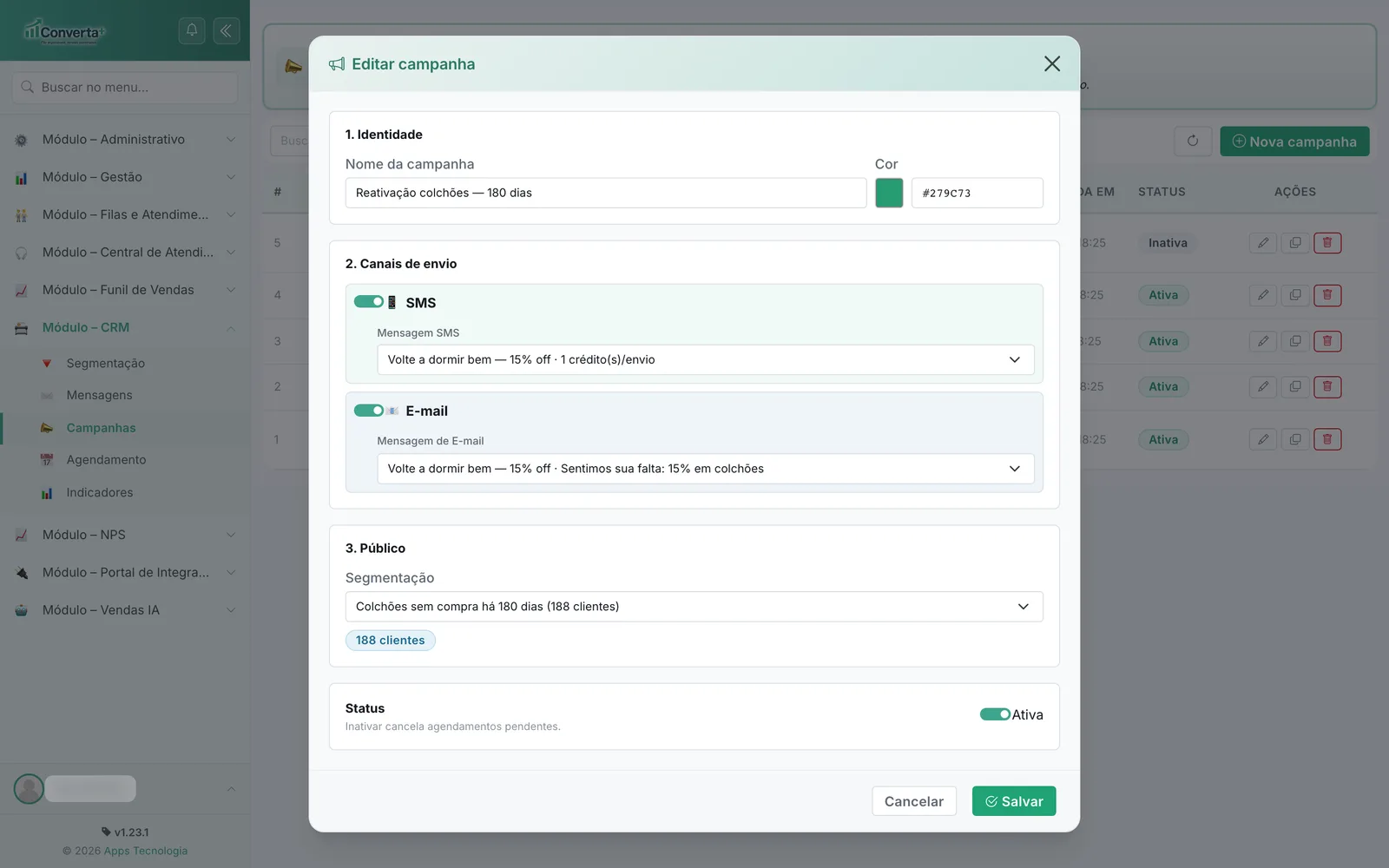Expand Módulo – Vendas IA

[125, 610]
